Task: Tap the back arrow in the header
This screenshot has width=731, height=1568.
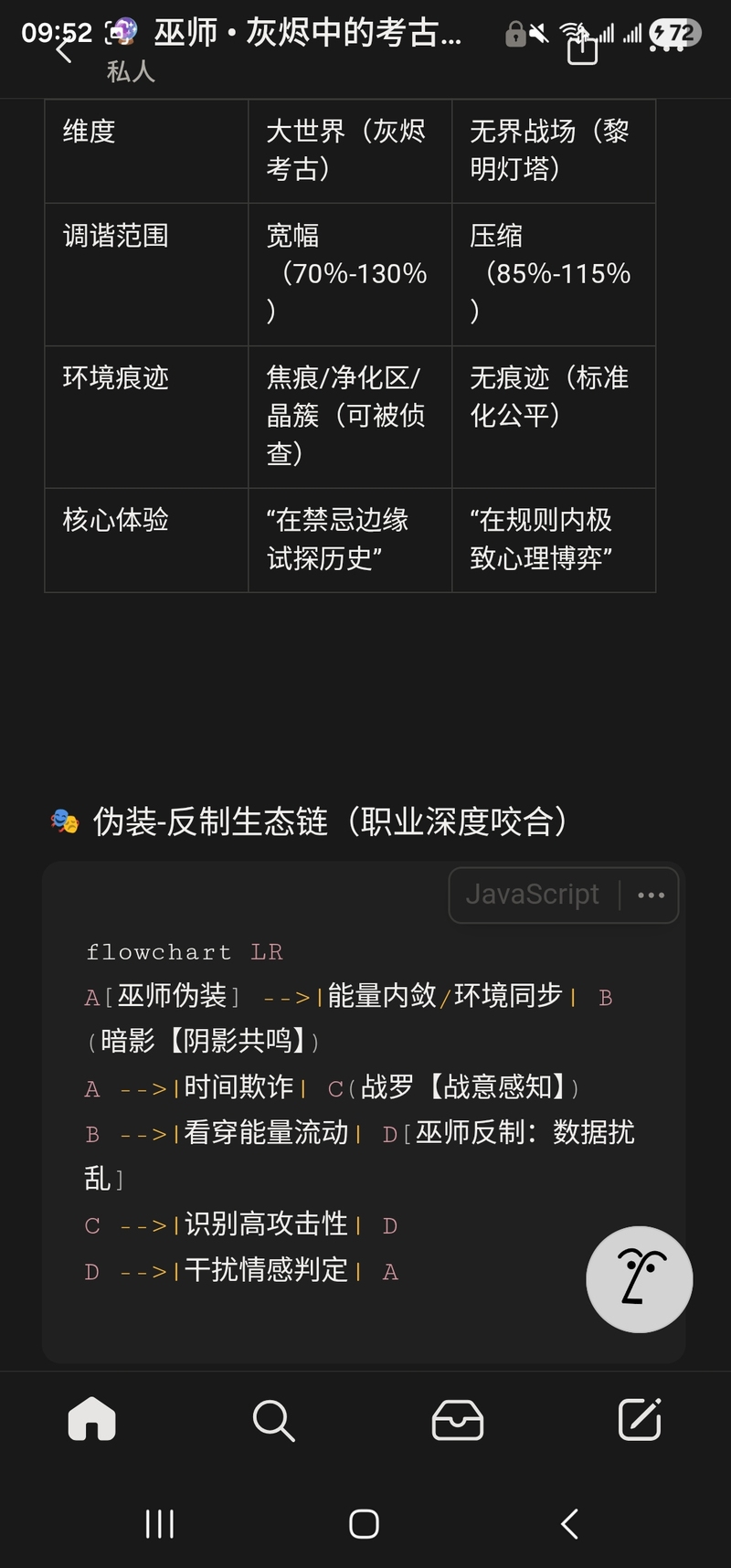Action: pyautogui.click(x=64, y=51)
